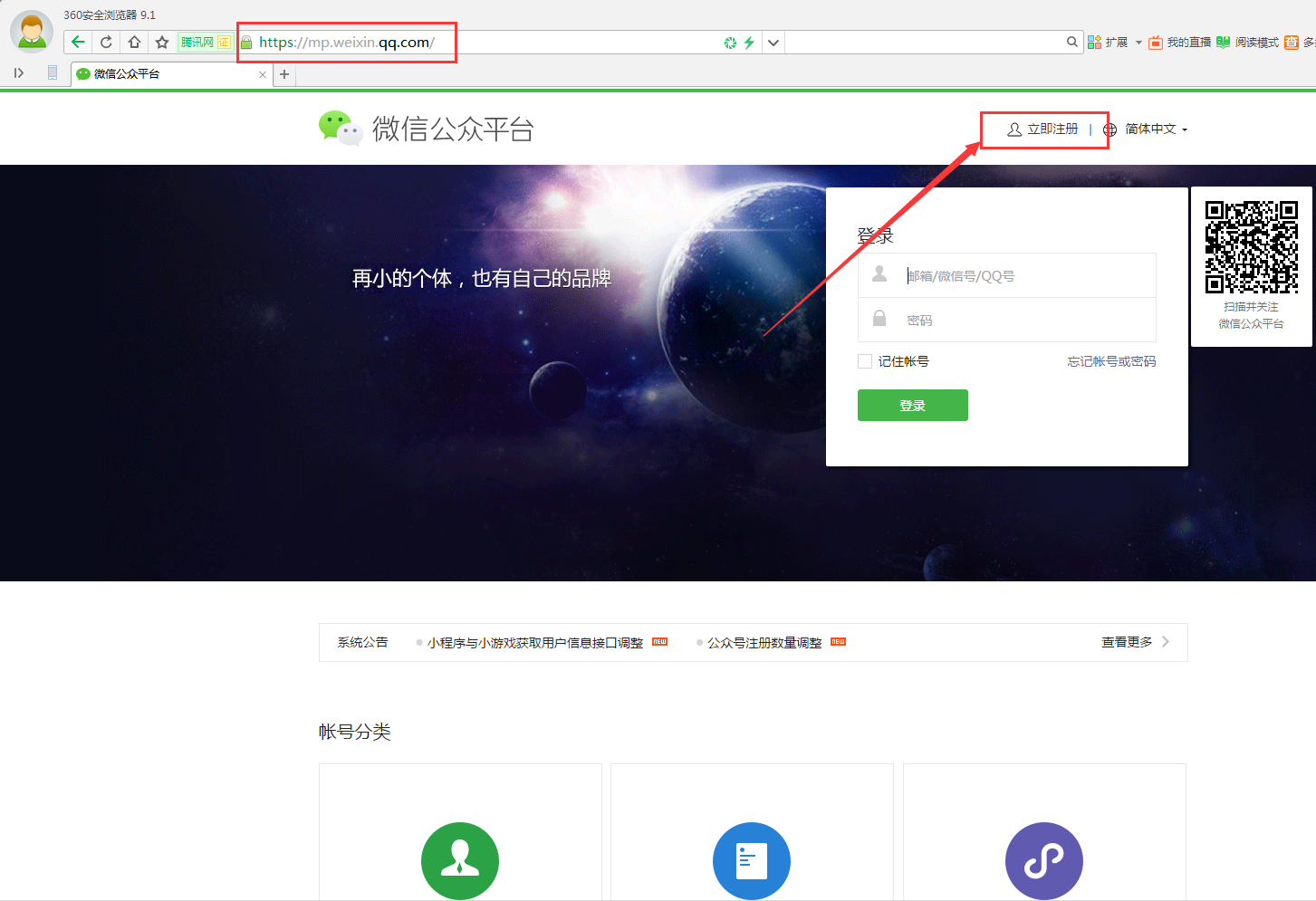Viewport: 1316px width, 901px height.
Task: Go to the browser home page icon
Action: (x=134, y=42)
